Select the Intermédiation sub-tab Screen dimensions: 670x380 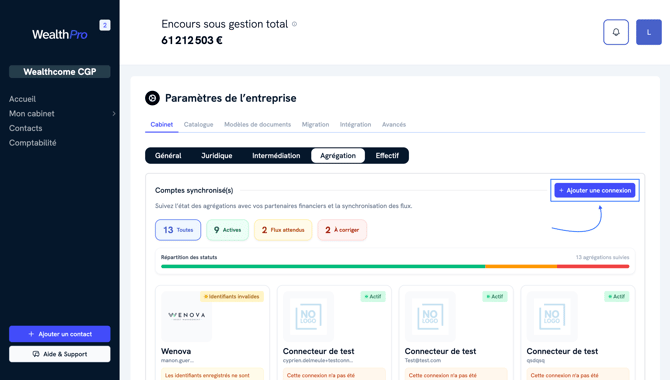tap(276, 156)
